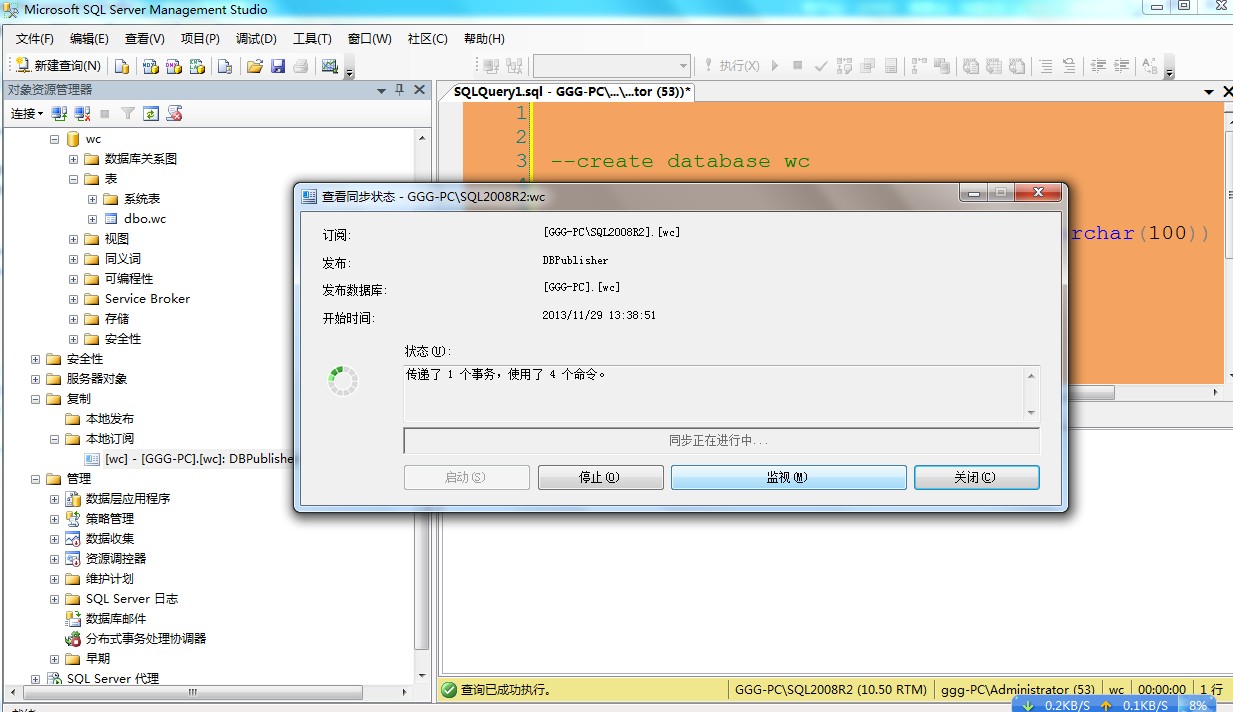The image size is (1233, 712).
Task: Expand the 数据库关系图 node
Action: click(74, 159)
